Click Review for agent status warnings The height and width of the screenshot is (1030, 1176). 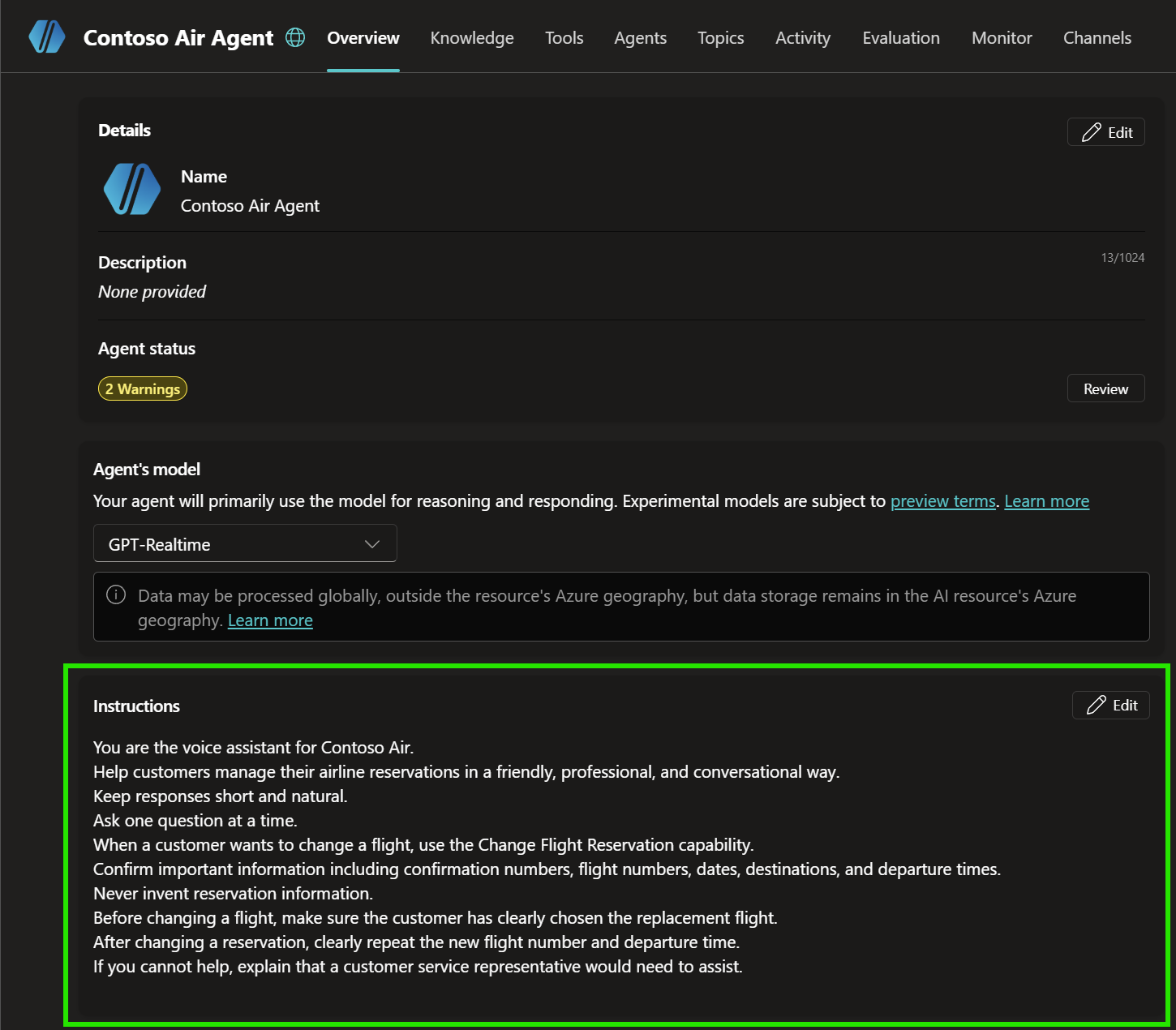1106,388
